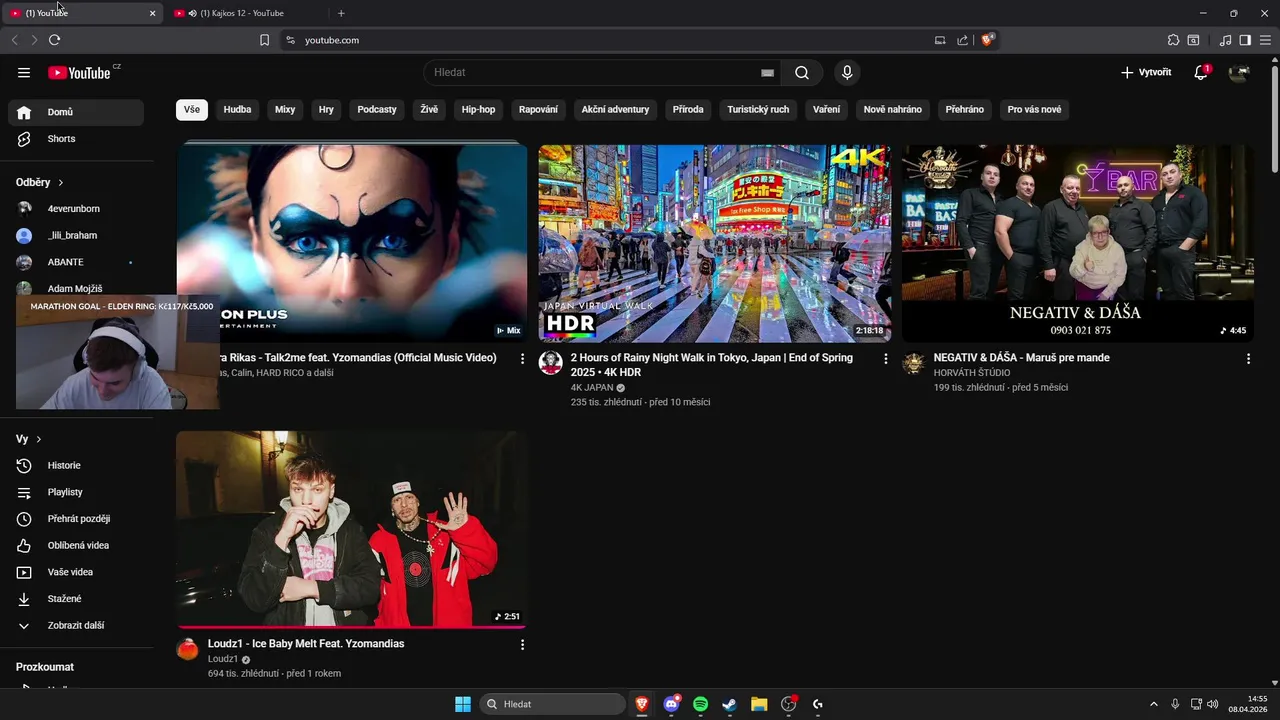Open more options for Loudz1 video
1280x720 pixels.
522,645
